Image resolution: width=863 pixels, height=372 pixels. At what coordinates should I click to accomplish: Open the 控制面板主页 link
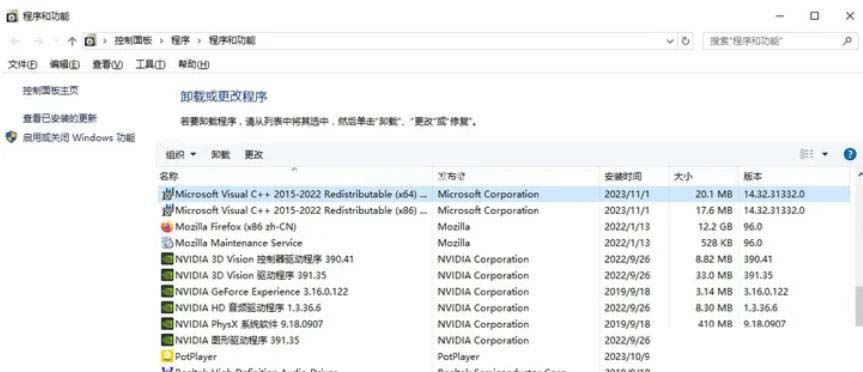pyautogui.click(x=51, y=90)
